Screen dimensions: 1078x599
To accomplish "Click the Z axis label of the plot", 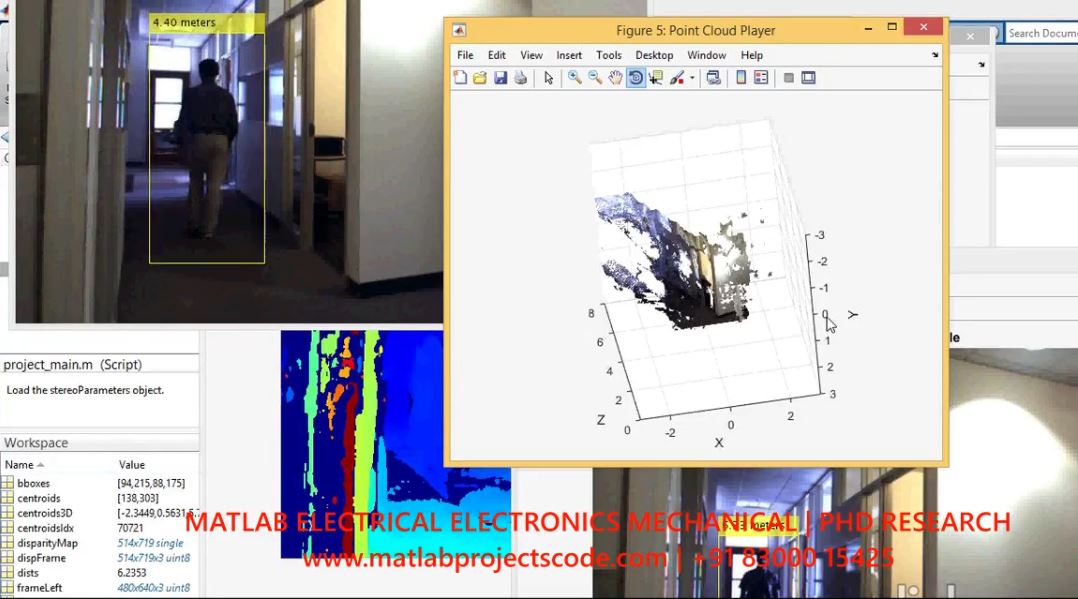I will point(601,420).
